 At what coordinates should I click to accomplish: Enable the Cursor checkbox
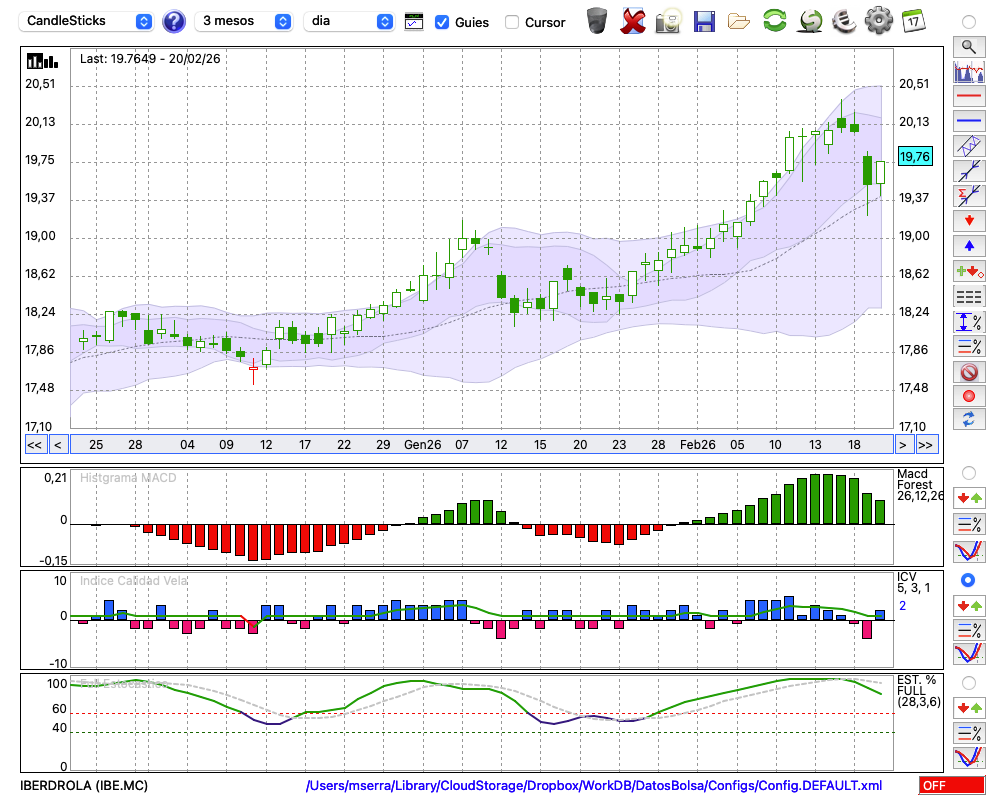[x=512, y=22]
